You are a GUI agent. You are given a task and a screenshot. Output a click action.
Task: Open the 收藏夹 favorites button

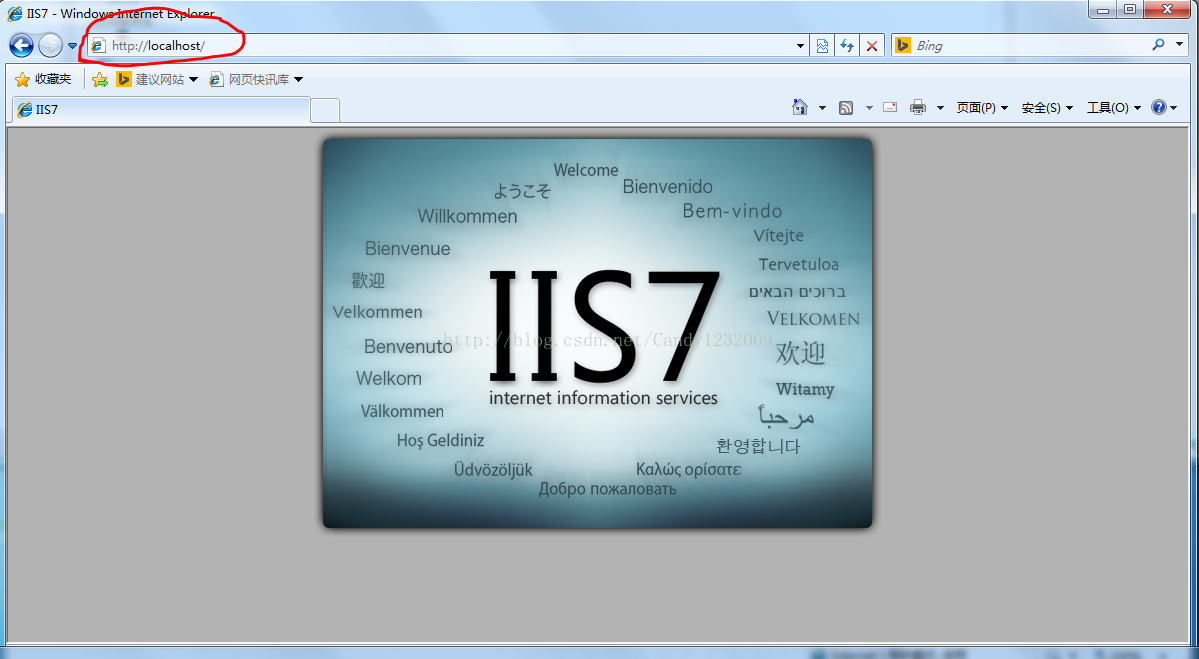click(x=44, y=79)
